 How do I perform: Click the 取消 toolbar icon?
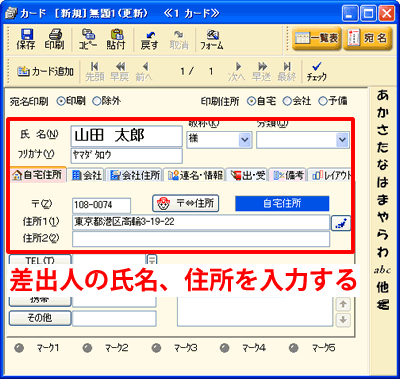[x=179, y=39]
